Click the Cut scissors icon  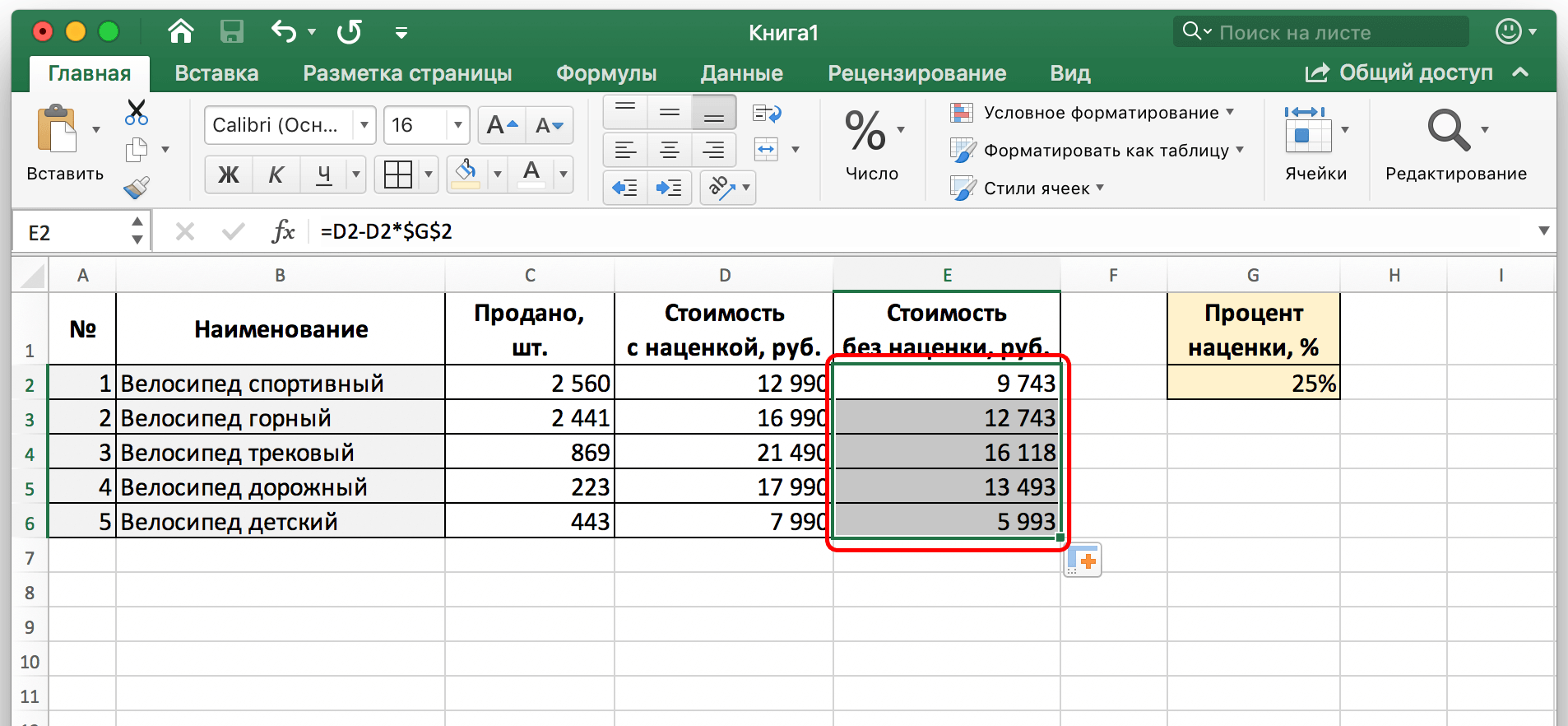pyautogui.click(x=137, y=112)
